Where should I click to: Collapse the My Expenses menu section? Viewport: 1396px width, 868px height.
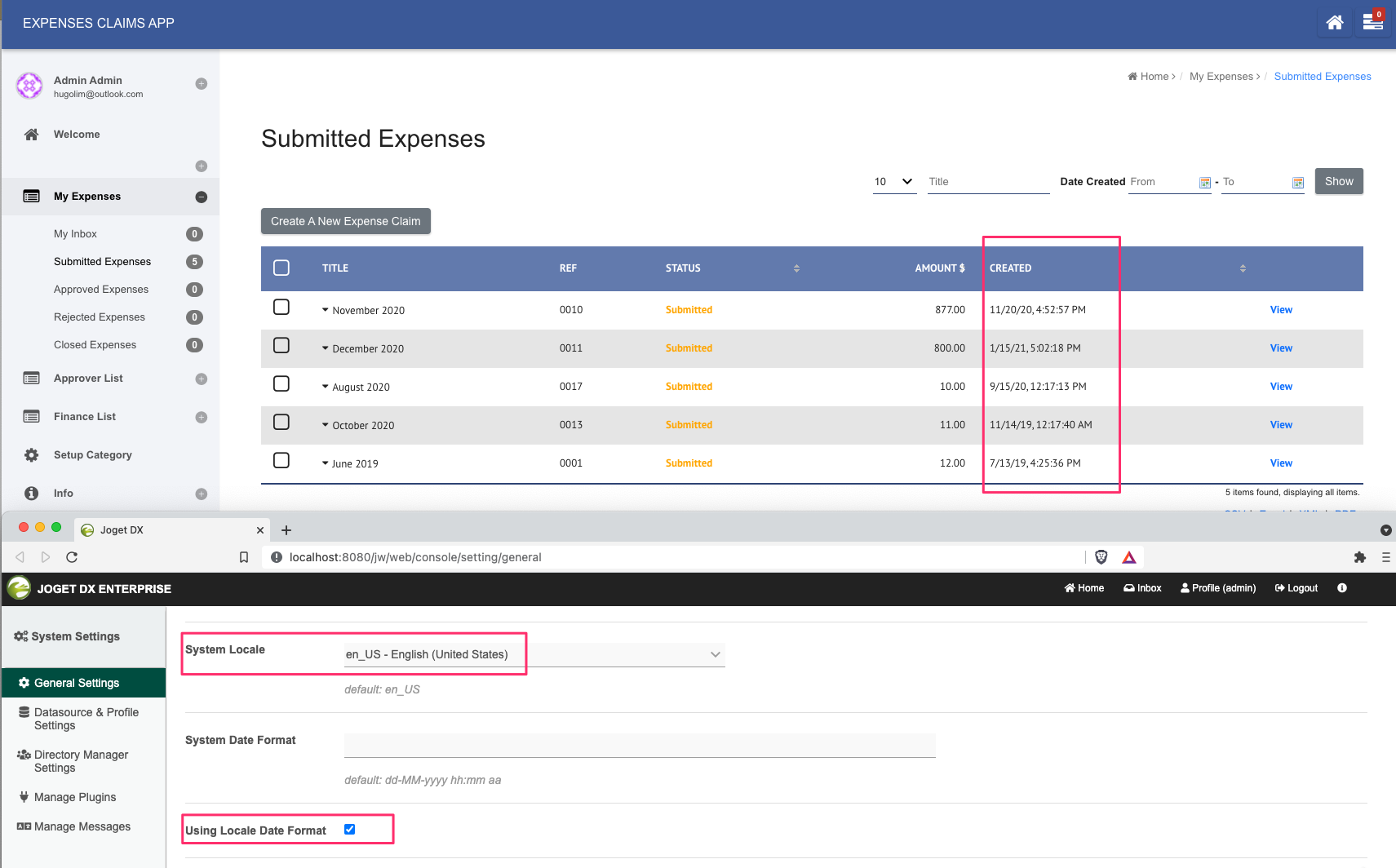tap(201, 197)
